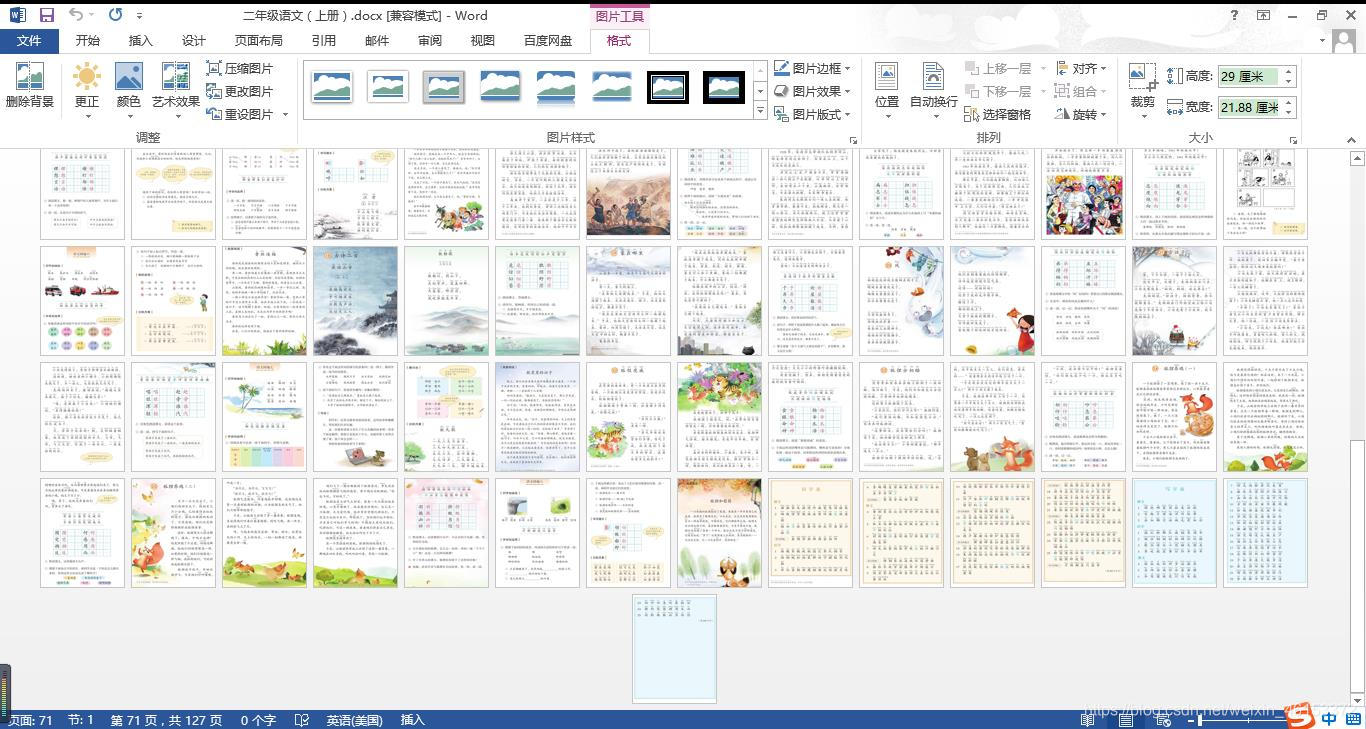Screen dimensions: 1366x729
Task: Click '节: 1' section indicator
Action: [x=80, y=720]
